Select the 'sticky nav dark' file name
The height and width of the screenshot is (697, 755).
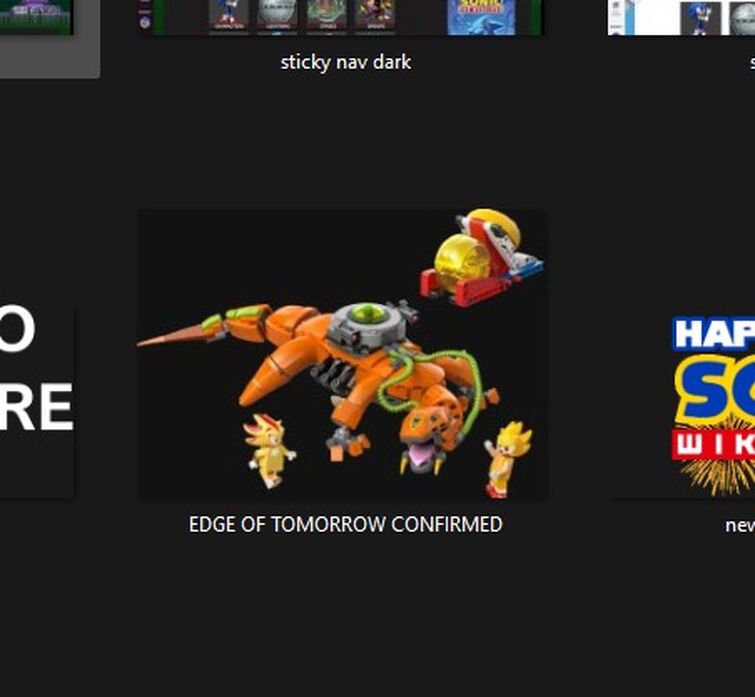(x=346, y=62)
